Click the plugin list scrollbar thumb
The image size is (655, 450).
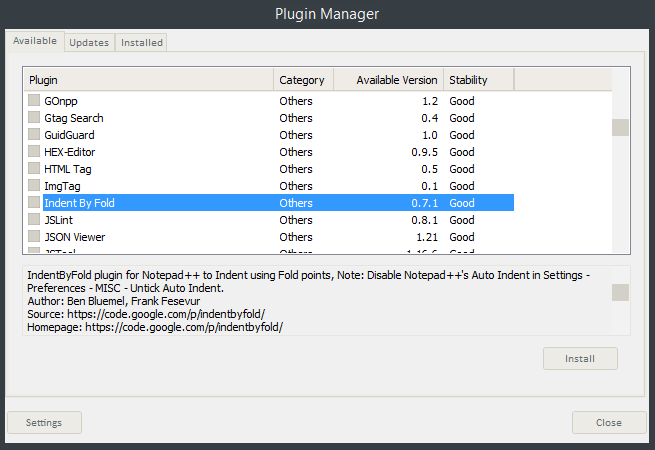pos(620,127)
